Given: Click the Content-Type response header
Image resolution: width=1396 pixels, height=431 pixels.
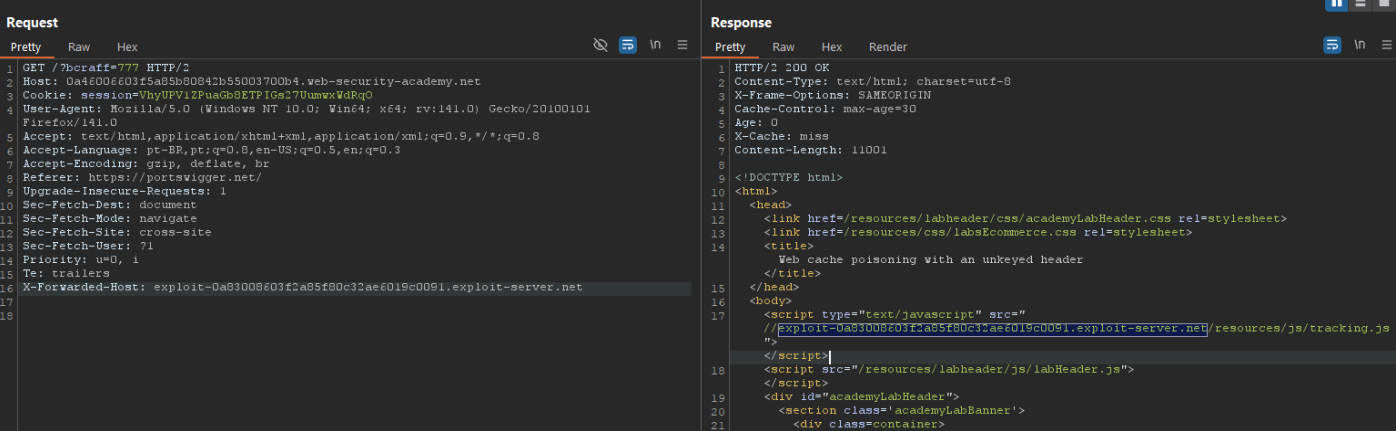Looking at the screenshot, I should click(872, 81).
